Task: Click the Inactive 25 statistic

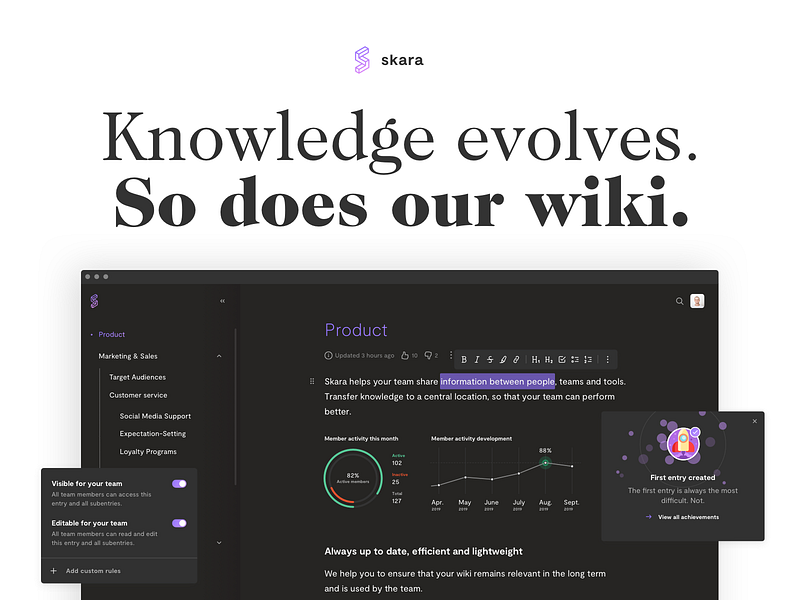Action: pos(399,479)
